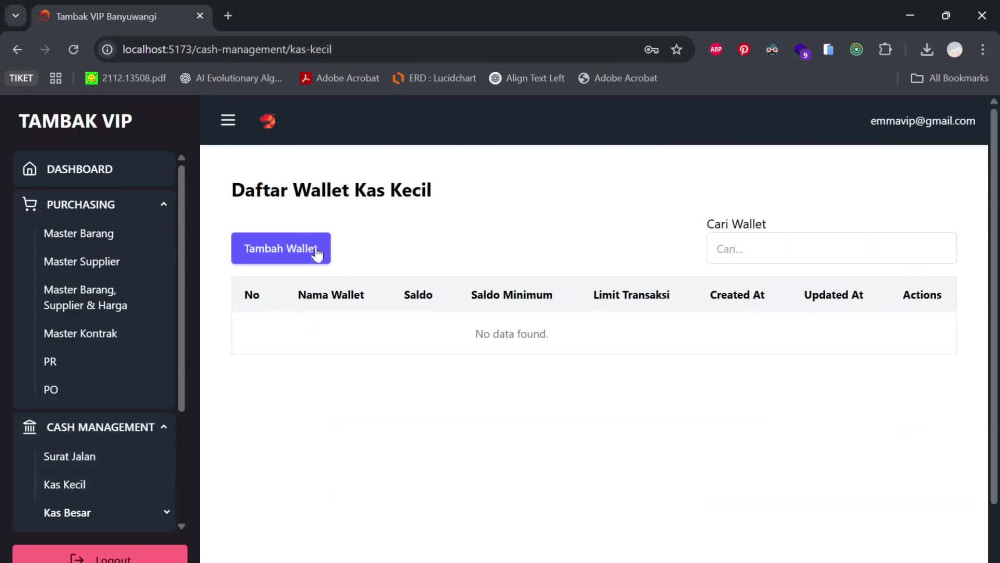Image resolution: width=1000 pixels, height=563 pixels.
Task: Open the PR menu item
Action: [50, 362]
